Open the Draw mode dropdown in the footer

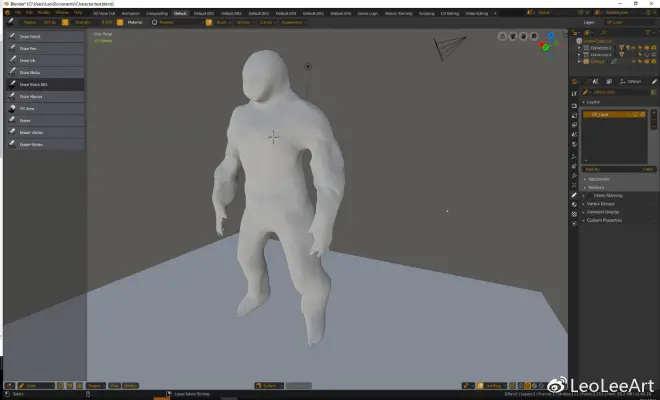point(36,386)
